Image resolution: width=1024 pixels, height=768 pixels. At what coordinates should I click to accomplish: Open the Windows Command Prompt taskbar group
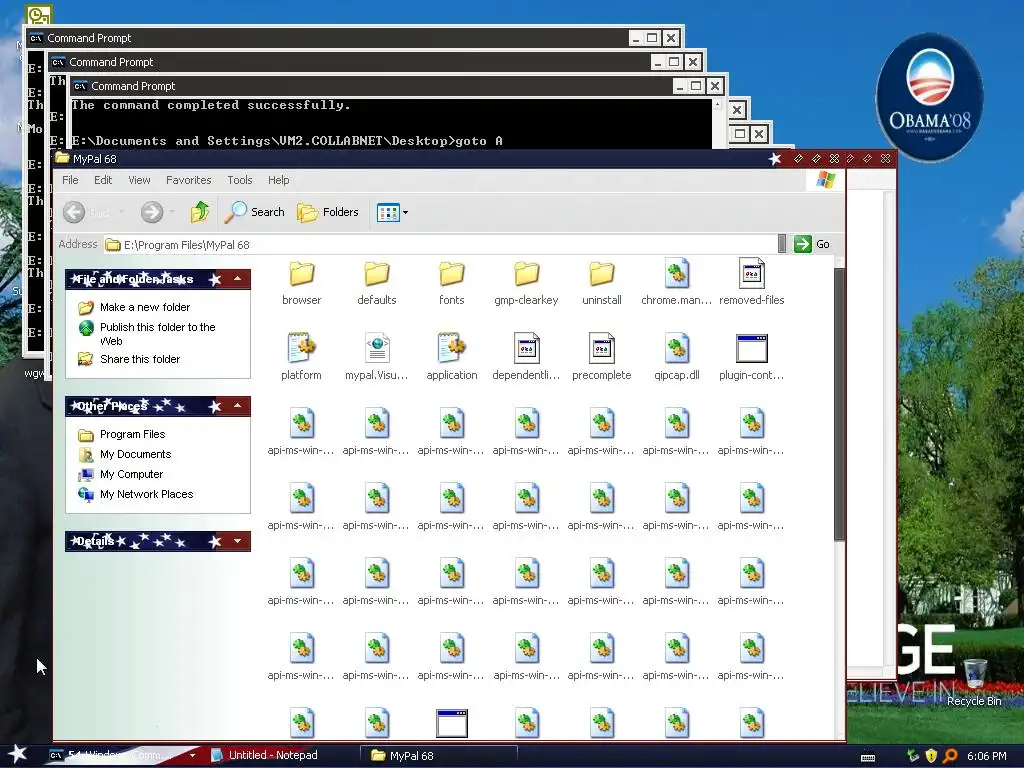[122, 756]
